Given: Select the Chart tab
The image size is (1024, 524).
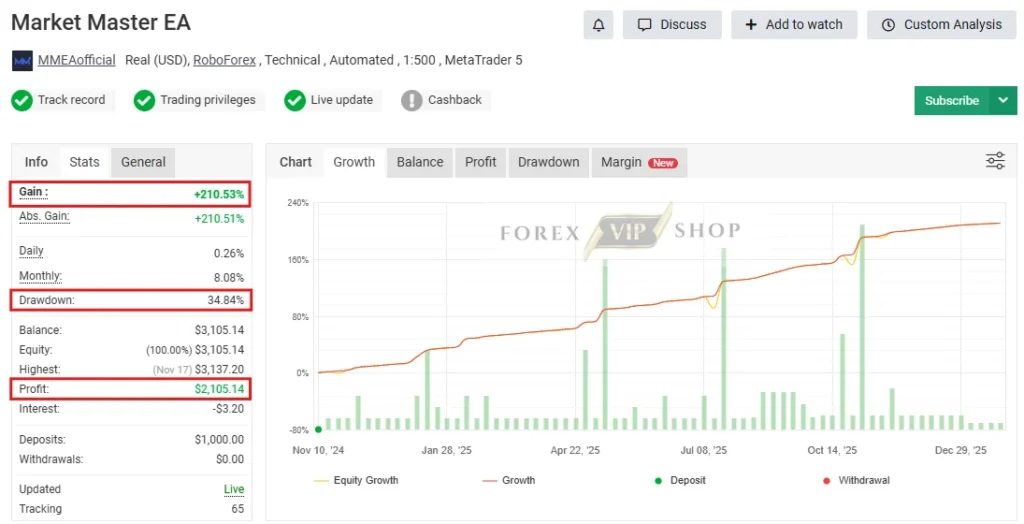Looking at the screenshot, I should pyautogui.click(x=296, y=162).
